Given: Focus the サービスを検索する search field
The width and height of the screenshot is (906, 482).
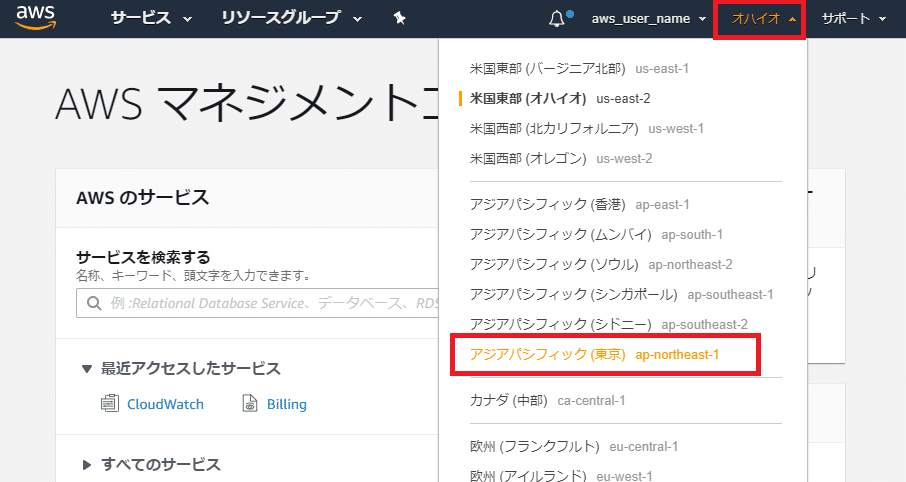Looking at the screenshot, I should coord(258,303).
